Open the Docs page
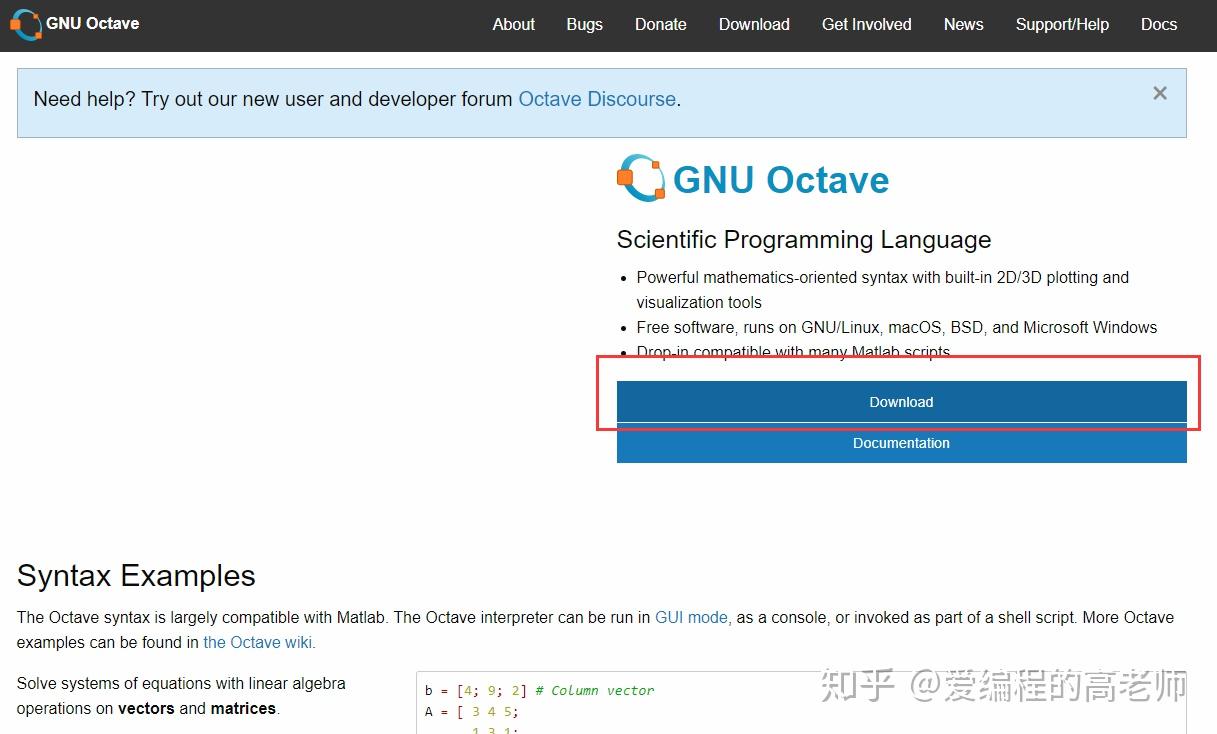Image resolution: width=1217 pixels, height=734 pixels. point(1159,24)
